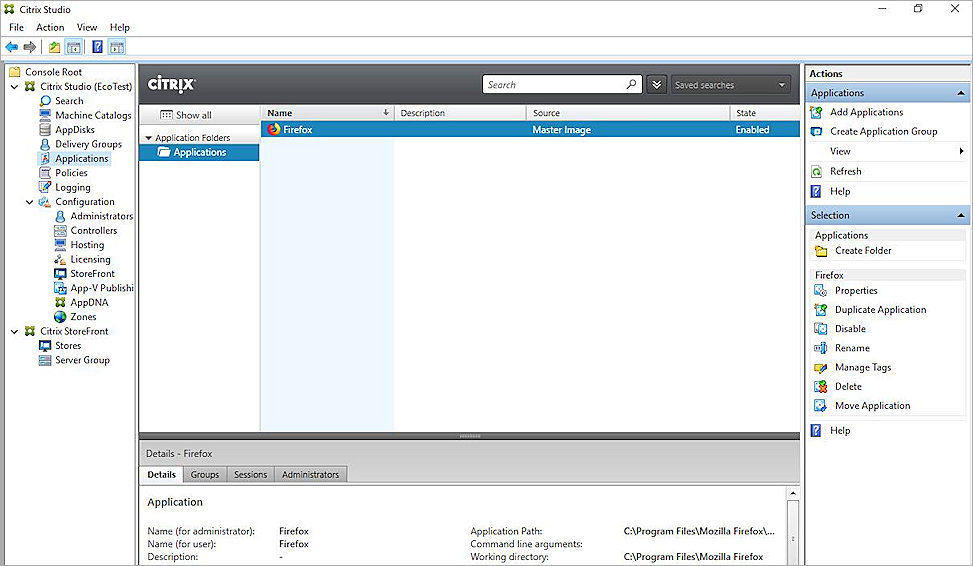Viewport: 973px width, 566px height.
Task: Open the Action menu
Action: (50, 27)
